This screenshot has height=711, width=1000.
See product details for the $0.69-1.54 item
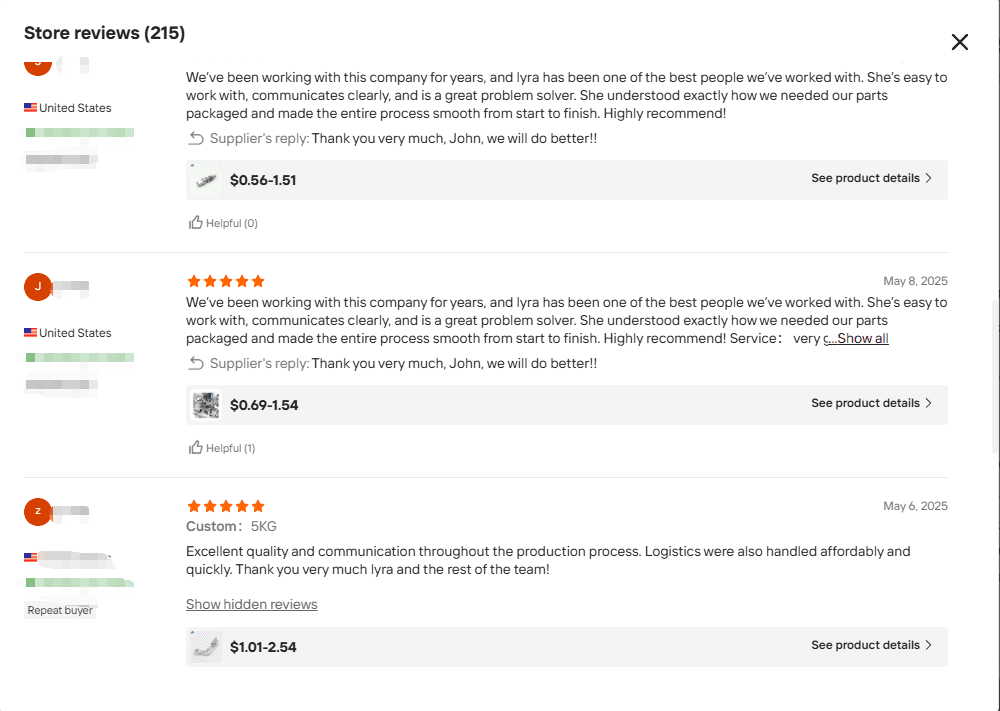point(871,403)
